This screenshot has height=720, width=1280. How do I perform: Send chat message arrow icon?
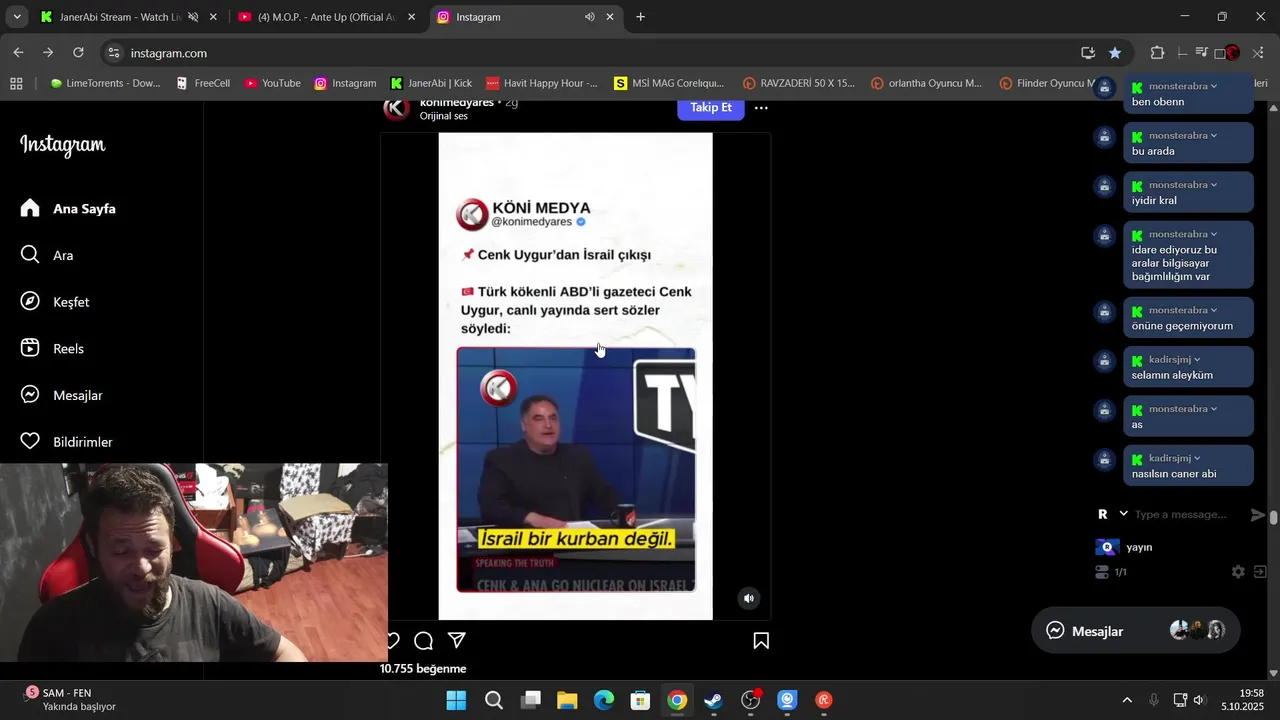[x=1258, y=515]
